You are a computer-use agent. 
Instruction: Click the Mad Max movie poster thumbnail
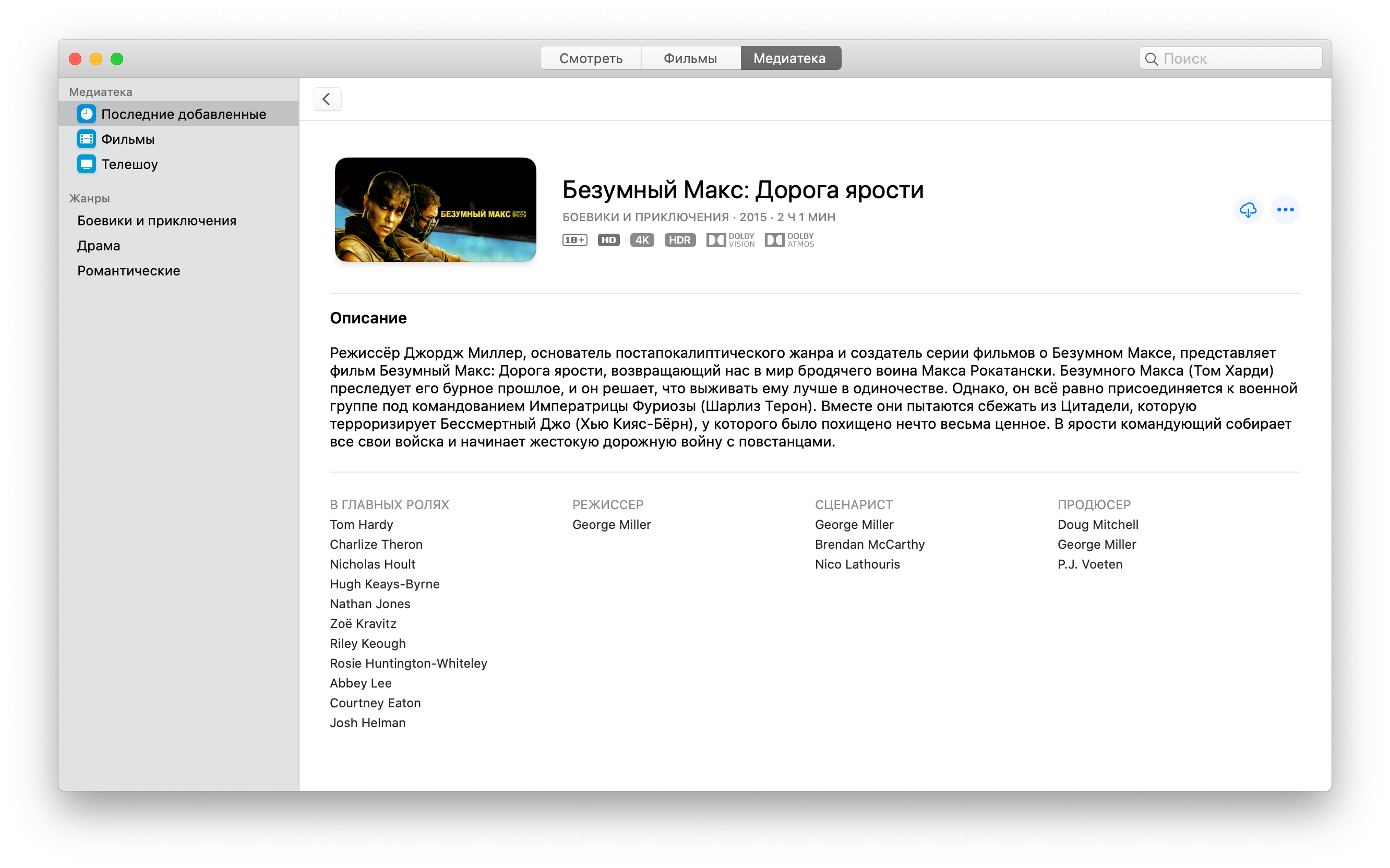[x=435, y=210]
